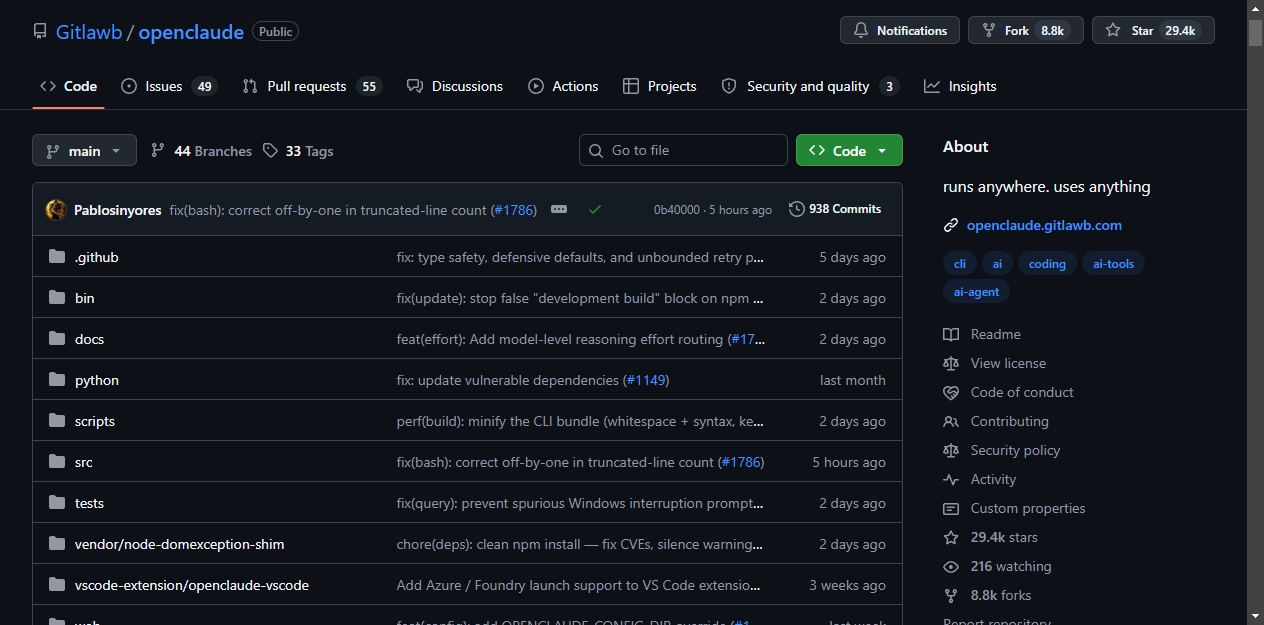Click the heart icon beside Code of conduct

951,392
